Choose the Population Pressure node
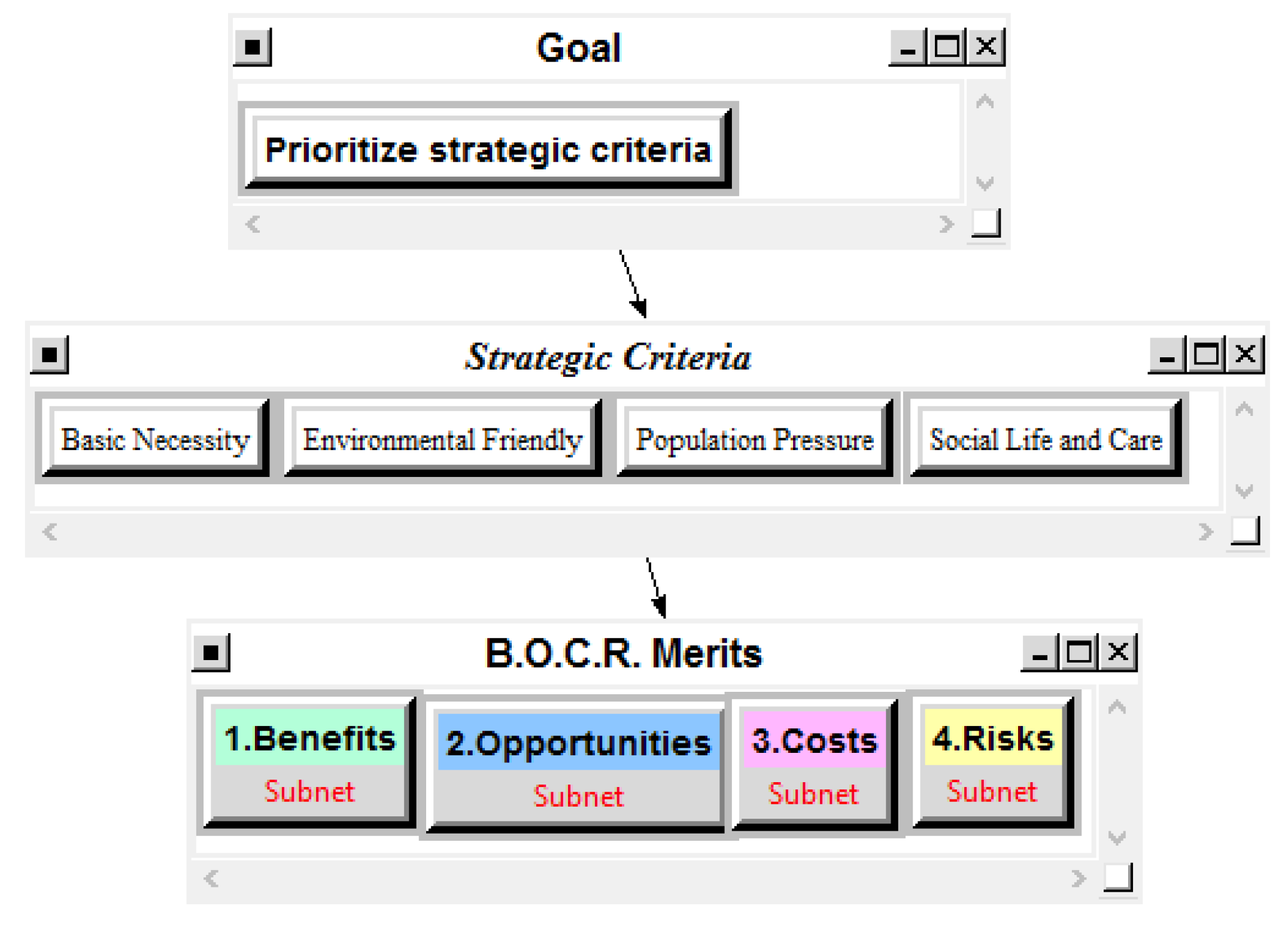This screenshot has height=930, width=1288. (755, 440)
